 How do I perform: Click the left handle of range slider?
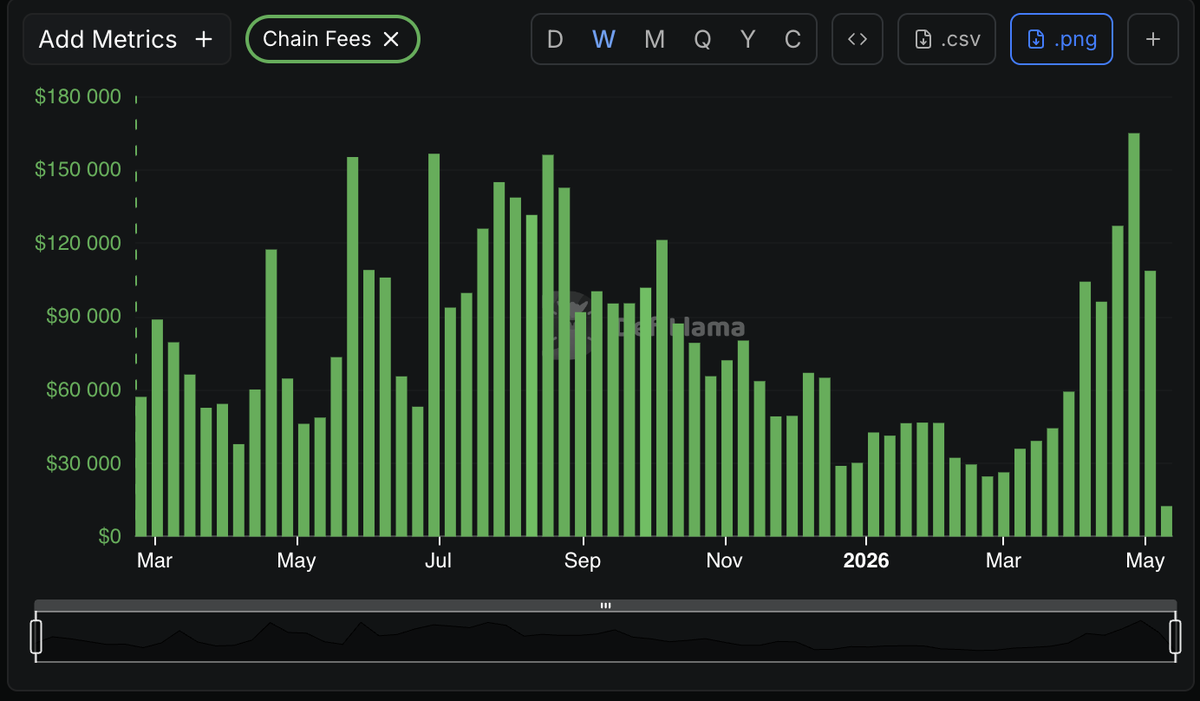pyautogui.click(x=36, y=637)
